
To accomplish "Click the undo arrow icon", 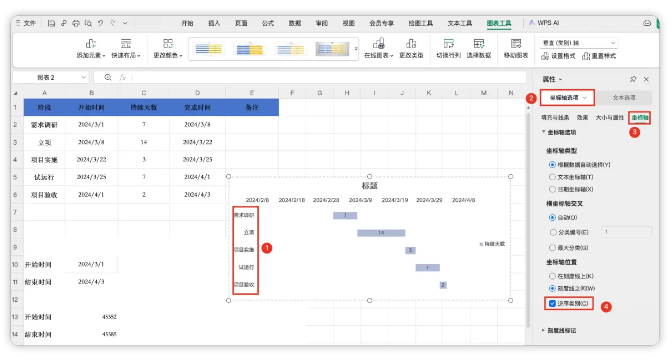I will [x=101, y=23].
